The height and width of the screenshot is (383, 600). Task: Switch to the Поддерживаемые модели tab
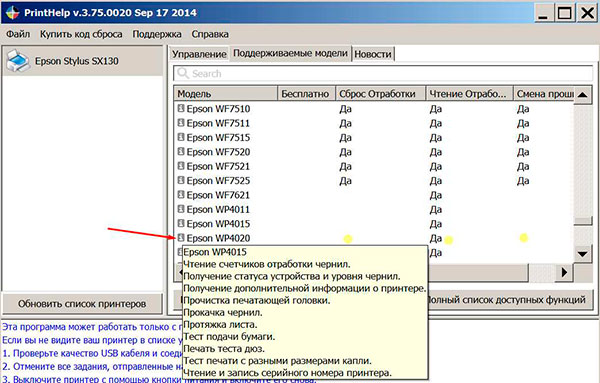pyautogui.click(x=290, y=53)
